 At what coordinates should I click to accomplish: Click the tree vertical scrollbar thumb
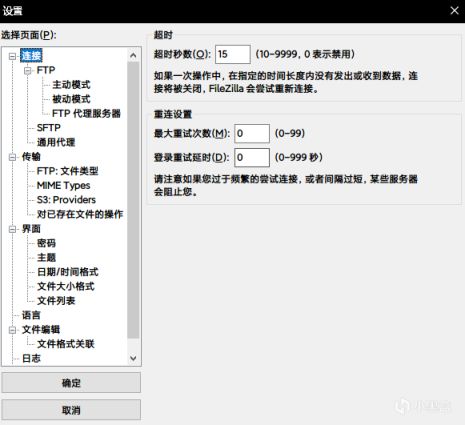pos(133,200)
